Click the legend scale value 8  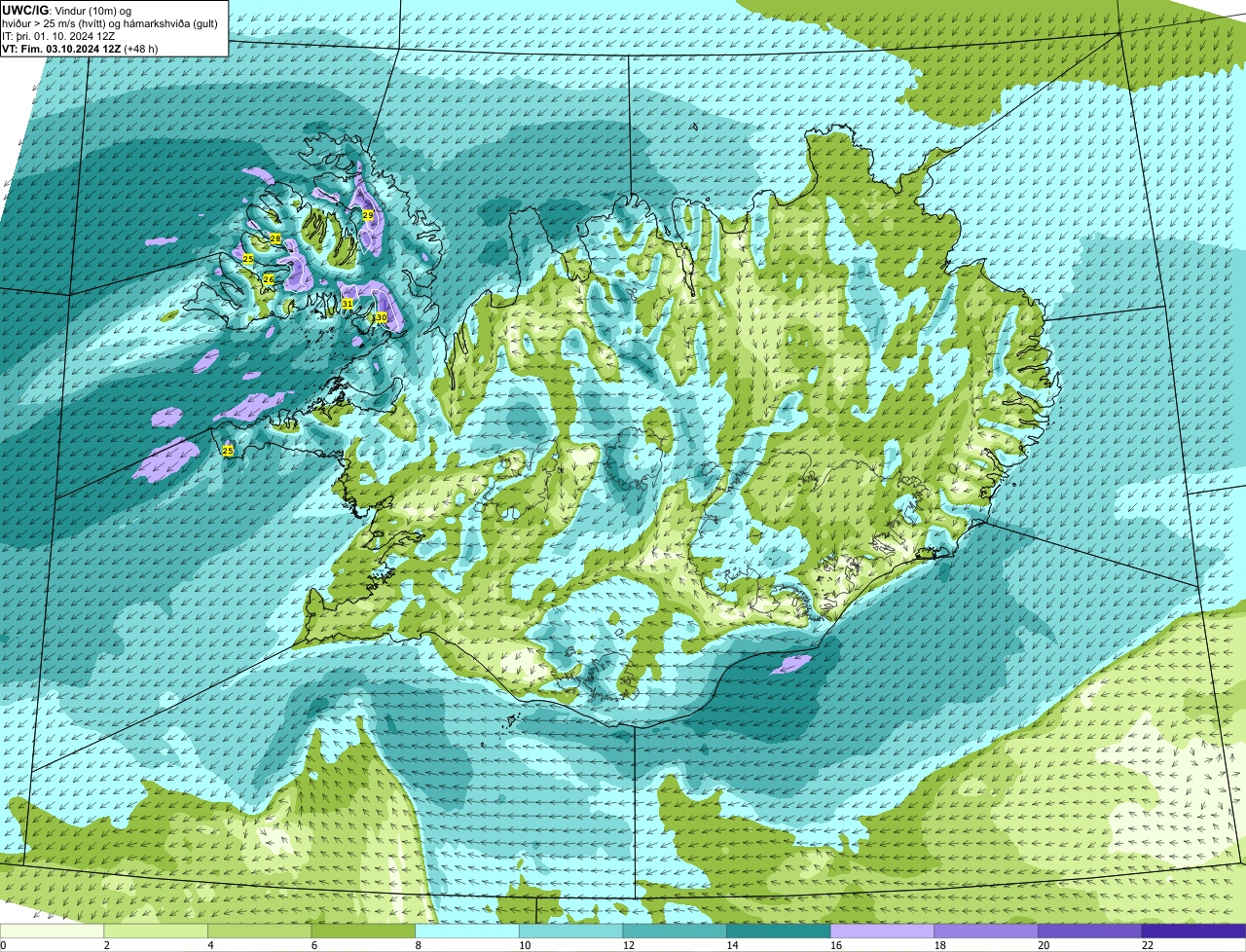point(419,945)
